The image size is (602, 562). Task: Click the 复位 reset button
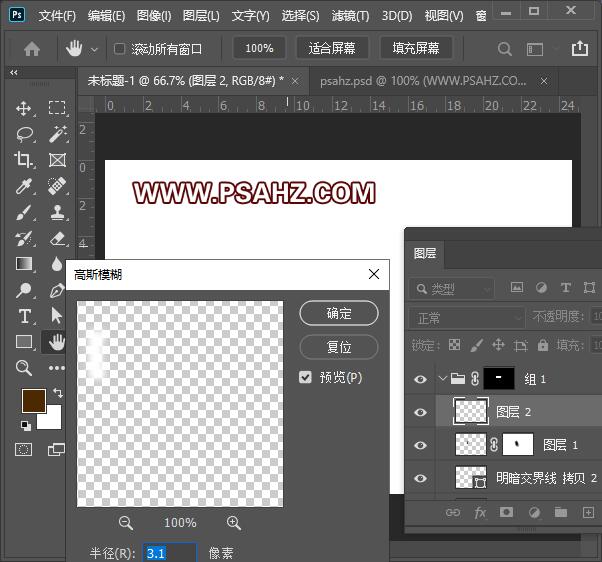tap(339, 347)
